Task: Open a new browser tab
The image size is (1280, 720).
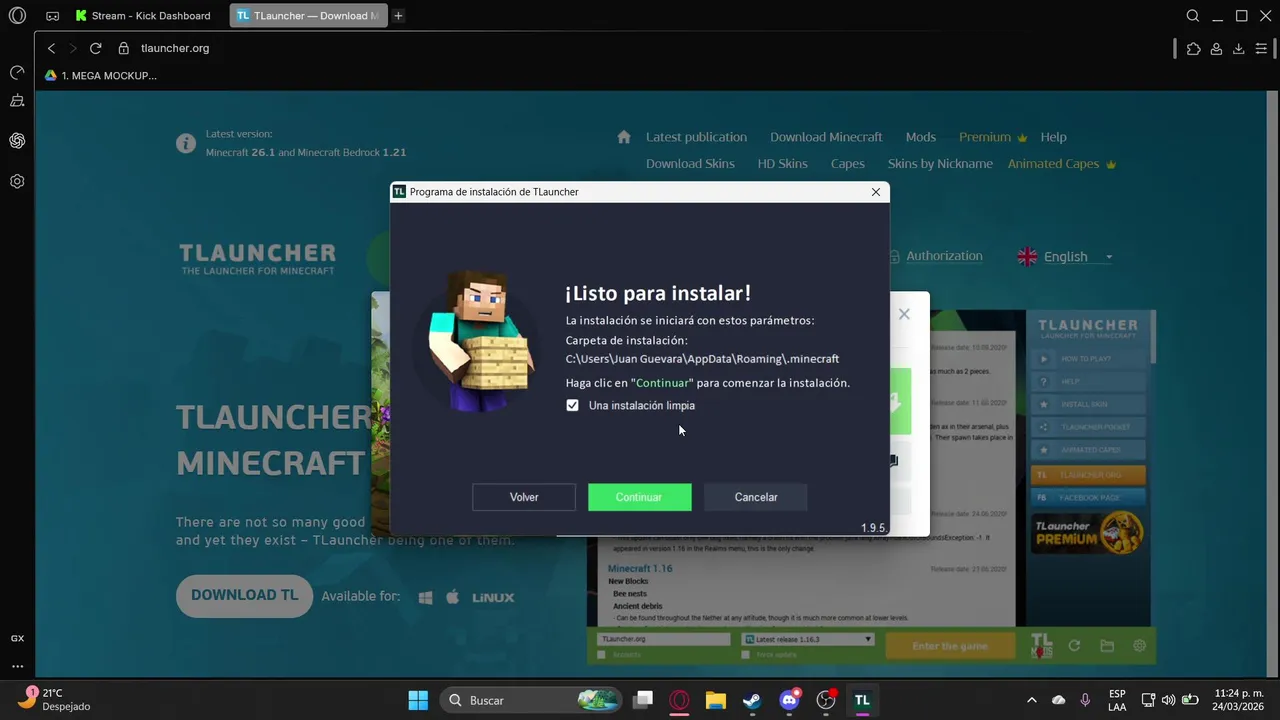Action: [399, 16]
